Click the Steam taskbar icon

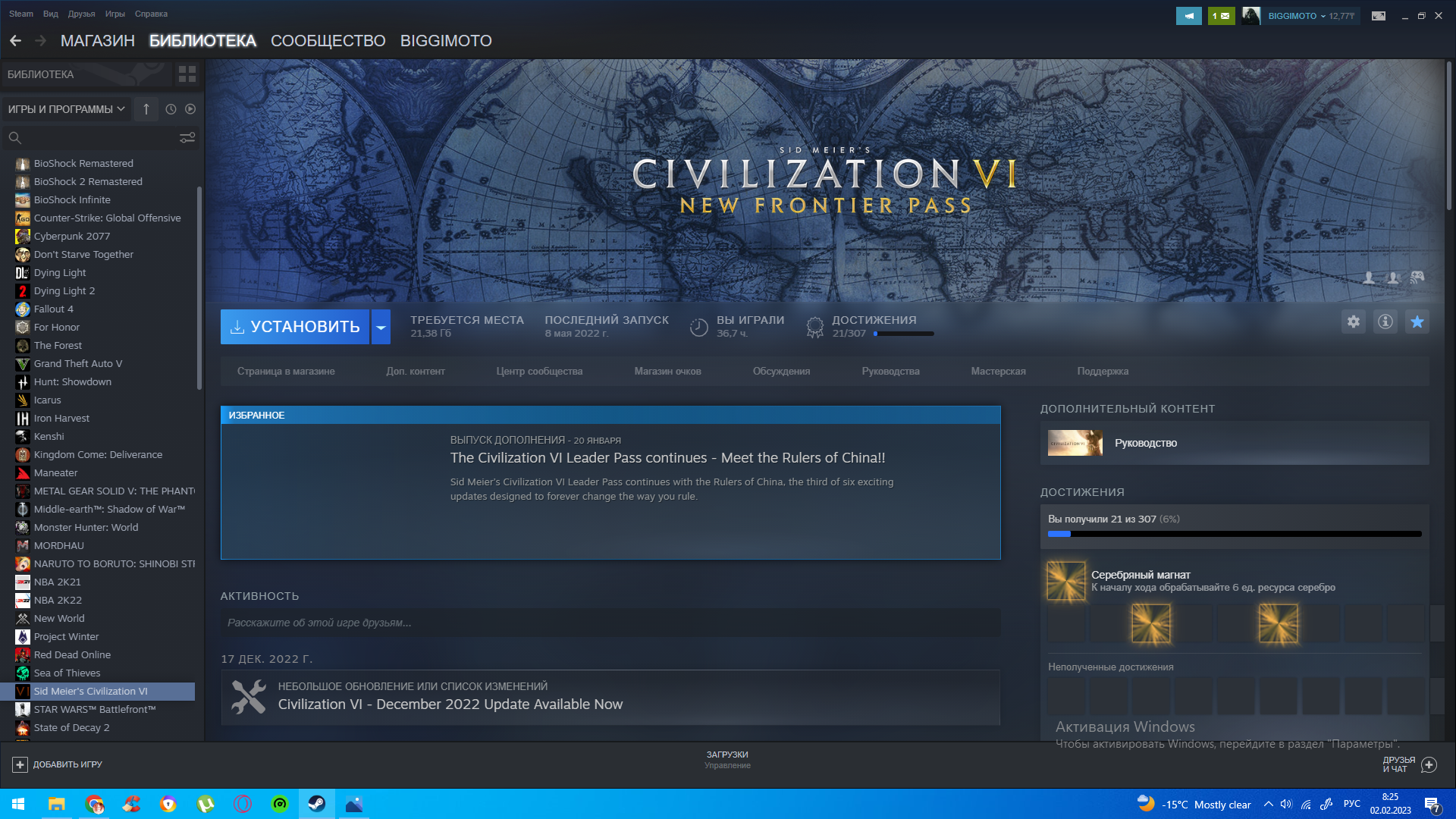[317, 804]
